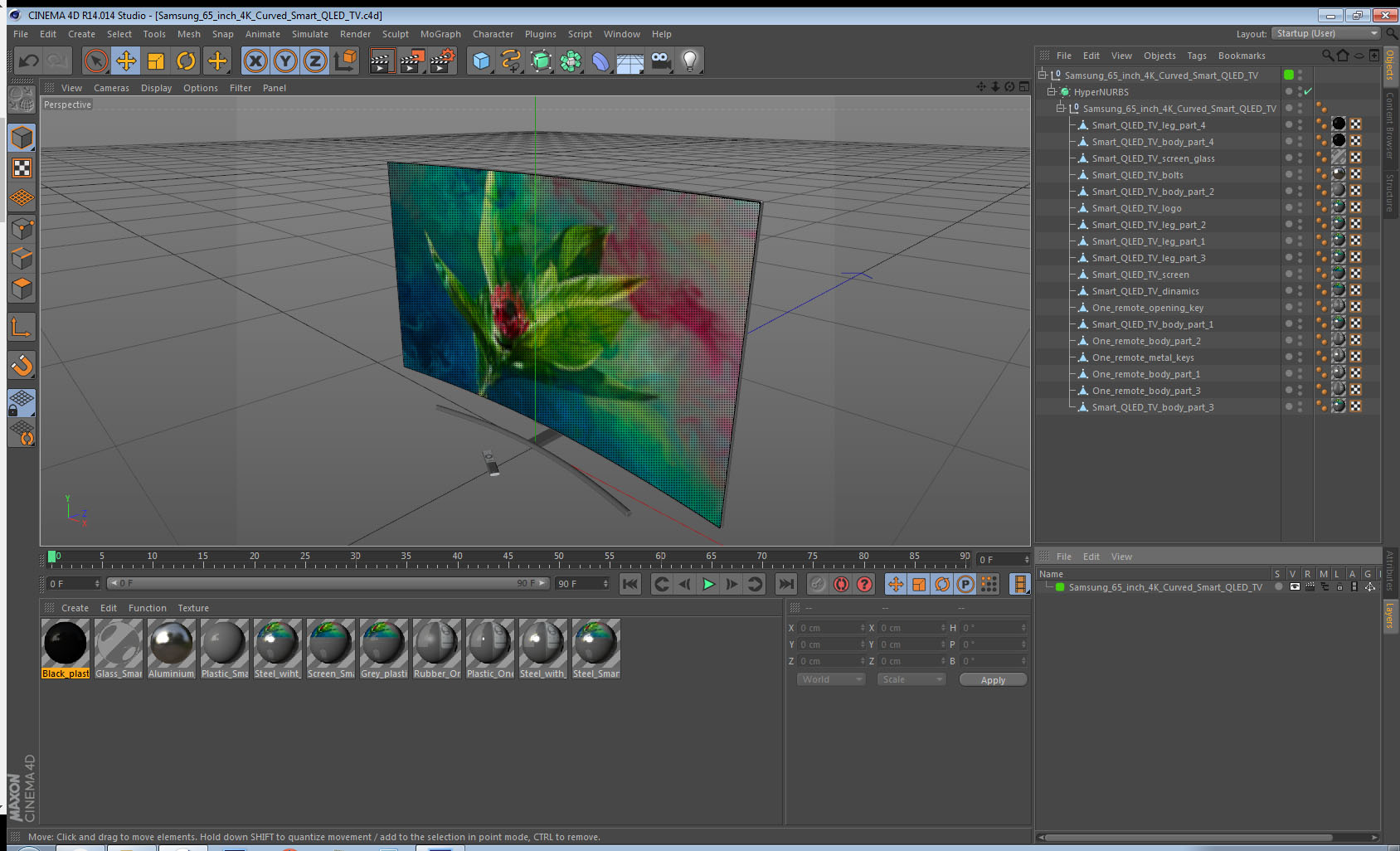Open the Layout dropdown Startup (User)
This screenshot has height=851, width=1400.
click(1326, 33)
